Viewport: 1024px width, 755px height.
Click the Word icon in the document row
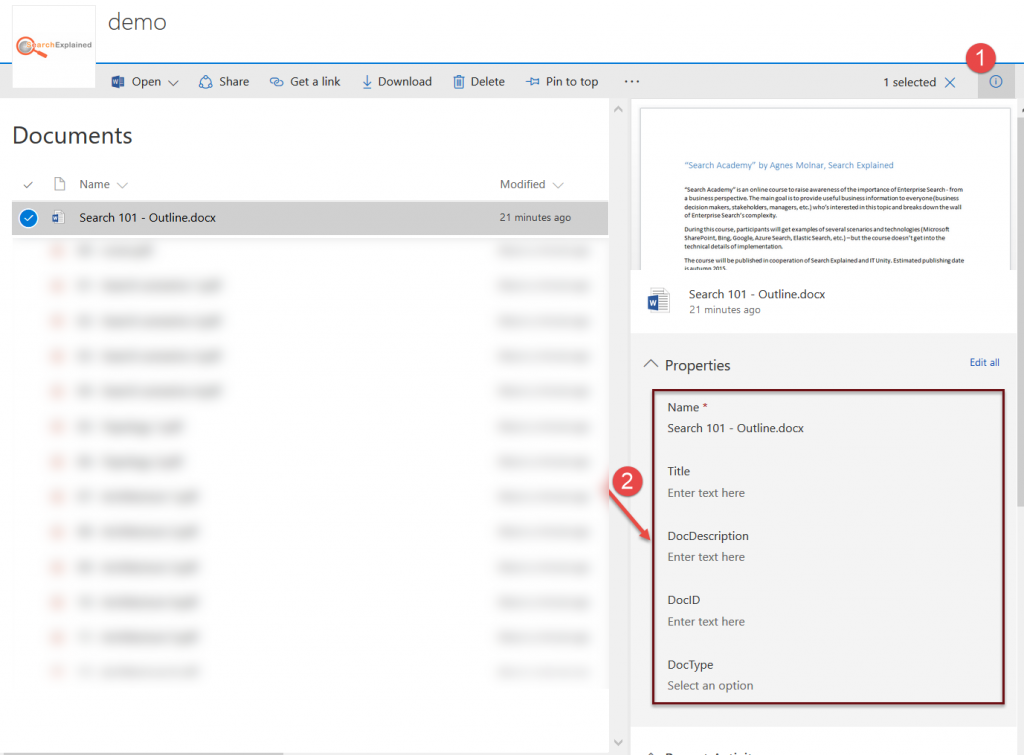coord(58,217)
